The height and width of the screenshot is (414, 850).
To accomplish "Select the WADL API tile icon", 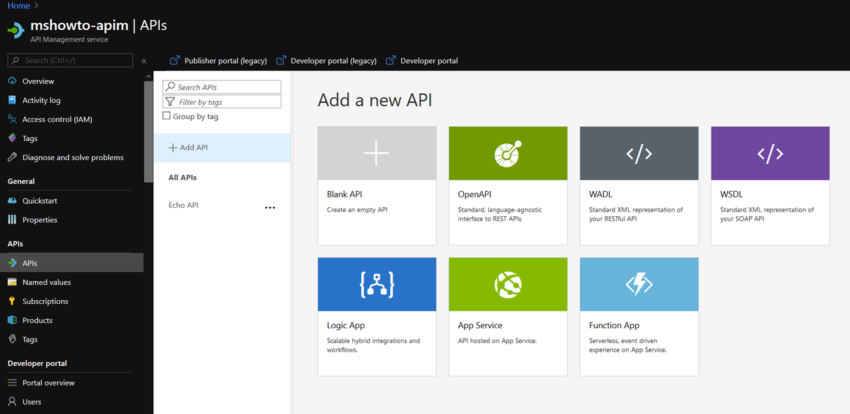I will [x=638, y=153].
